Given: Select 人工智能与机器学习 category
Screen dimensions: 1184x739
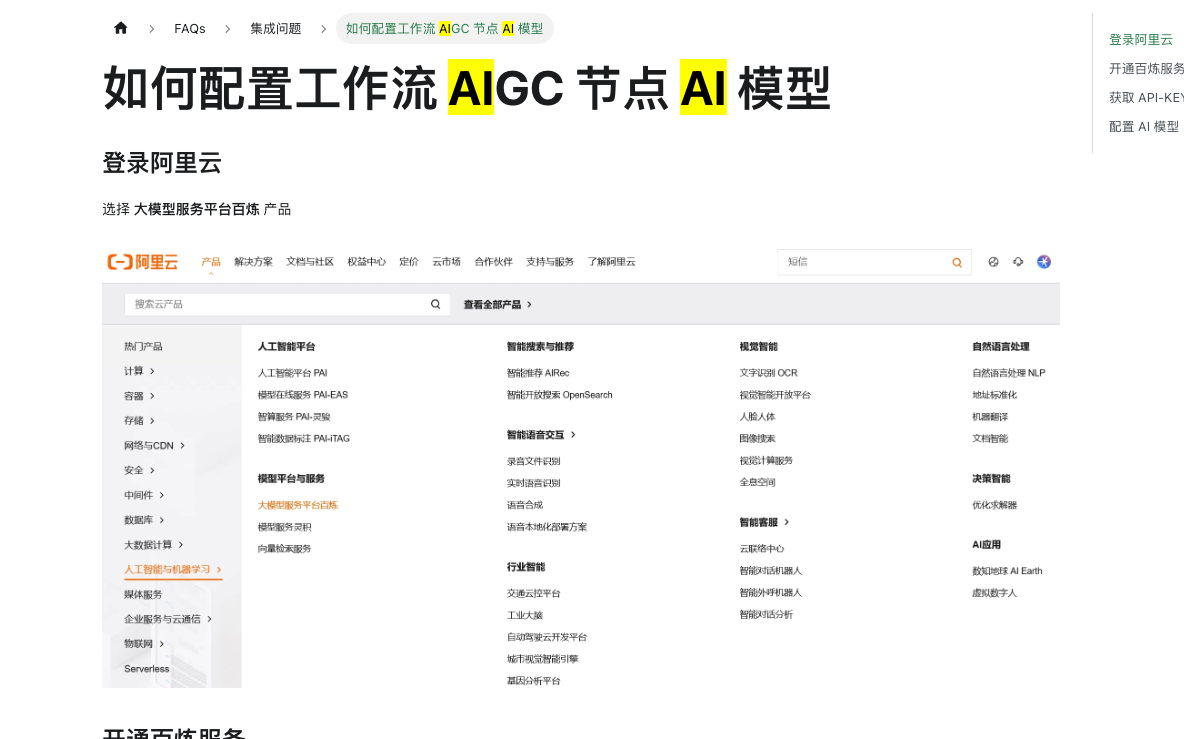Looking at the screenshot, I should coord(173,570).
